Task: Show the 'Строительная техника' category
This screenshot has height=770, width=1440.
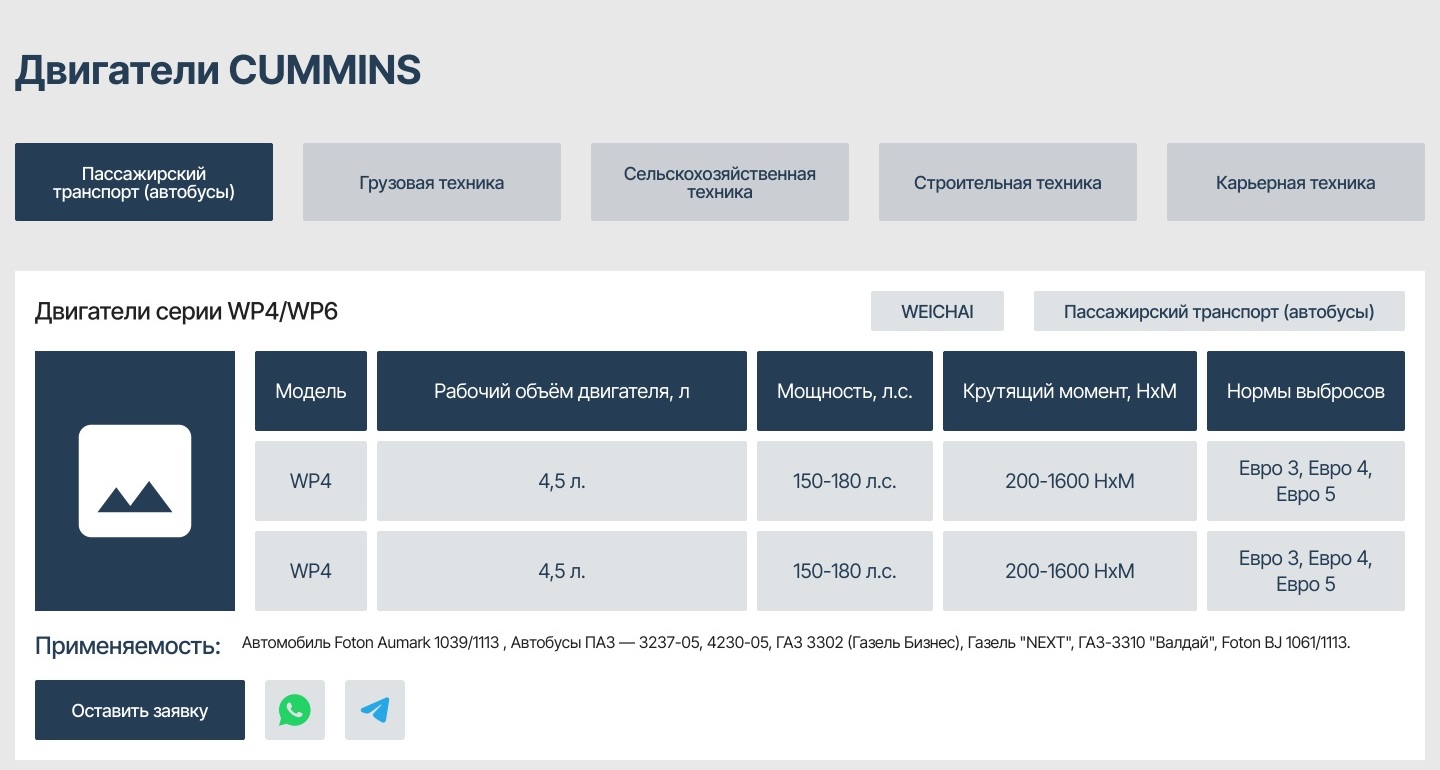Action: click(x=1008, y=182)
